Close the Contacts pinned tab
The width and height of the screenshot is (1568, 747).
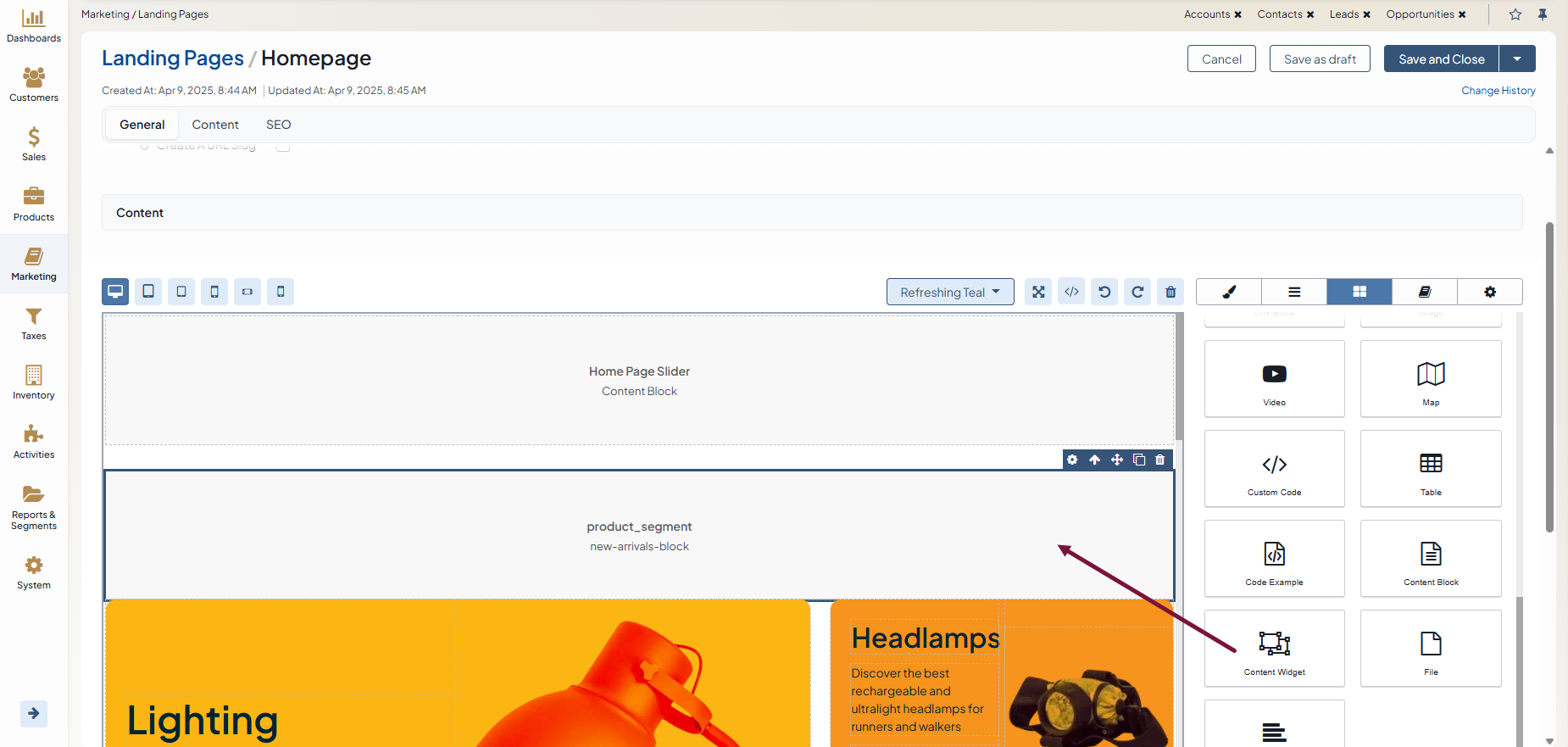point(1310,14)
